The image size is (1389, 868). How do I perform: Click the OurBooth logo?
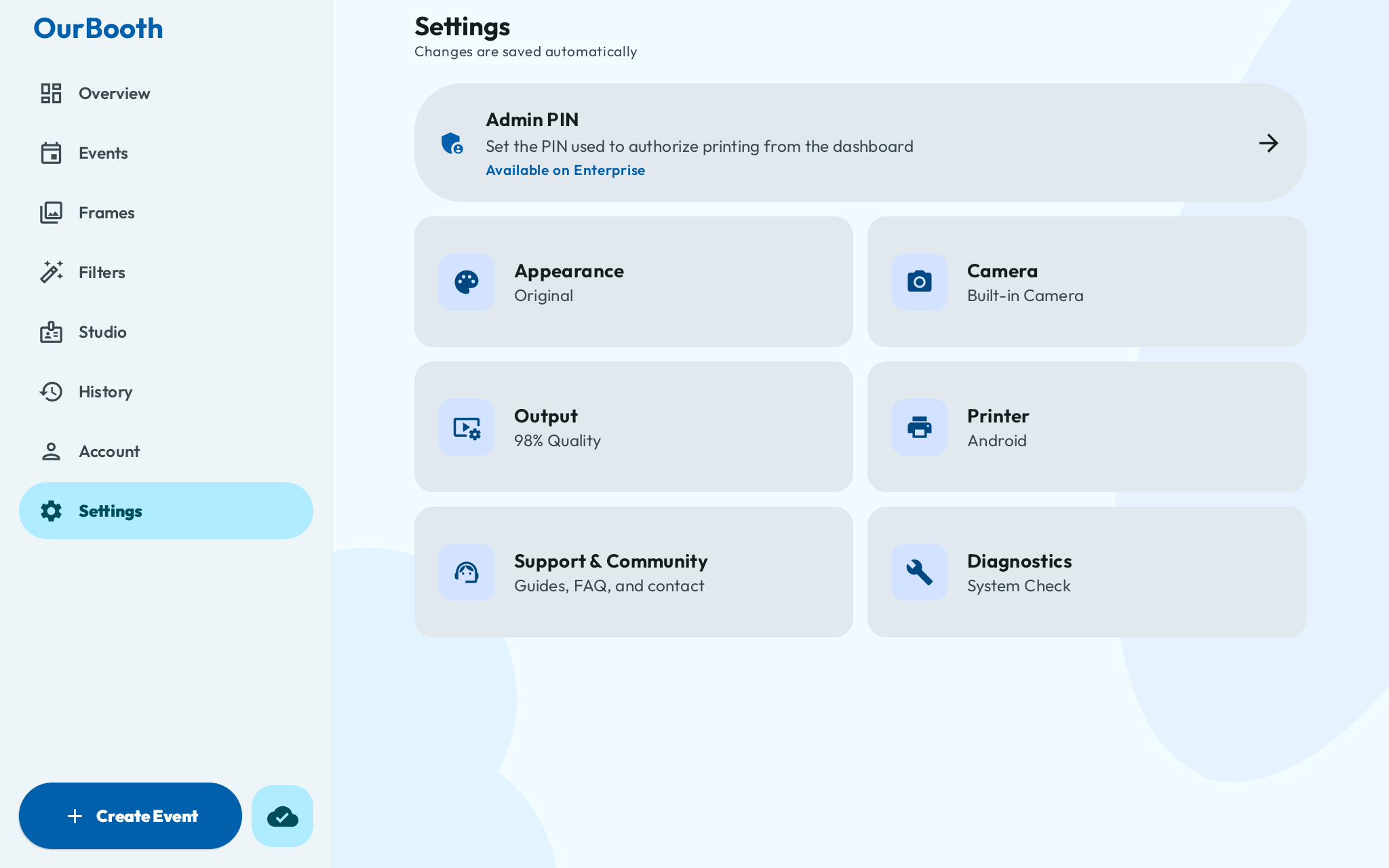pyautogui.click(x=98, y=28)
